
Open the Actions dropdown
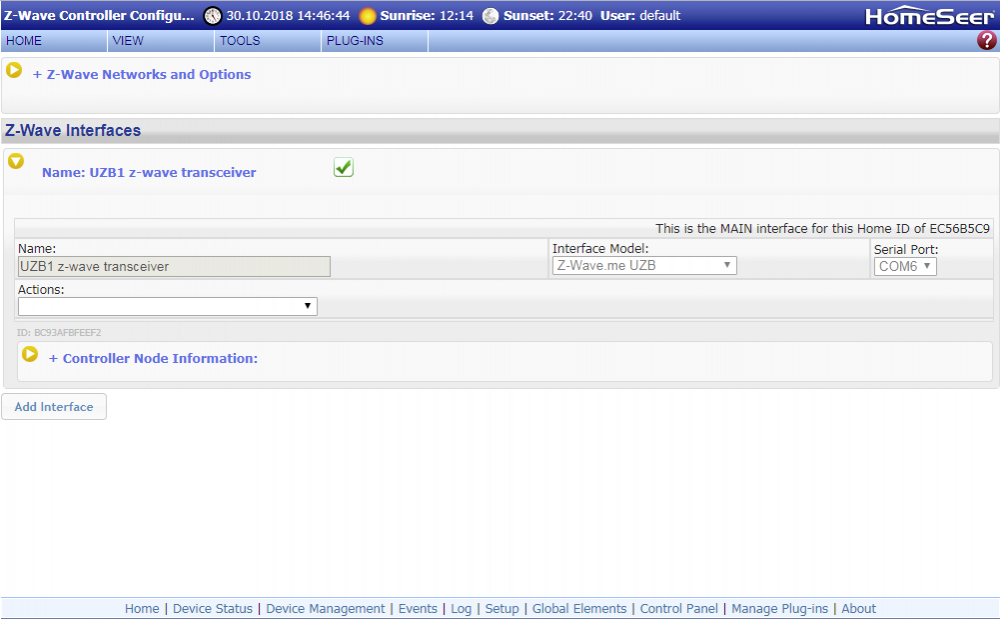click(x=167, y=307)
